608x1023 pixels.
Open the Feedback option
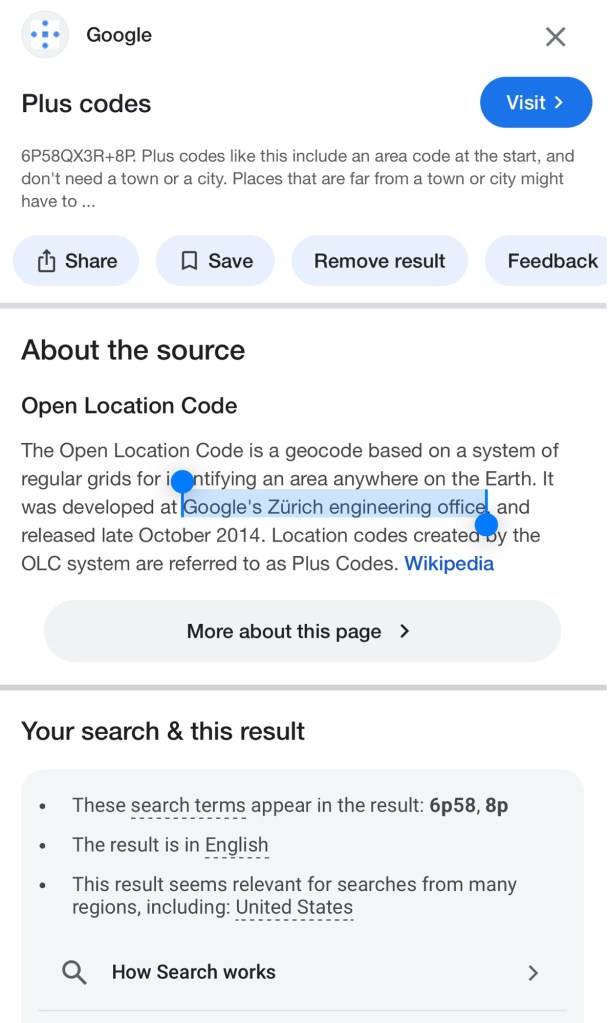(x=551, y=261)
